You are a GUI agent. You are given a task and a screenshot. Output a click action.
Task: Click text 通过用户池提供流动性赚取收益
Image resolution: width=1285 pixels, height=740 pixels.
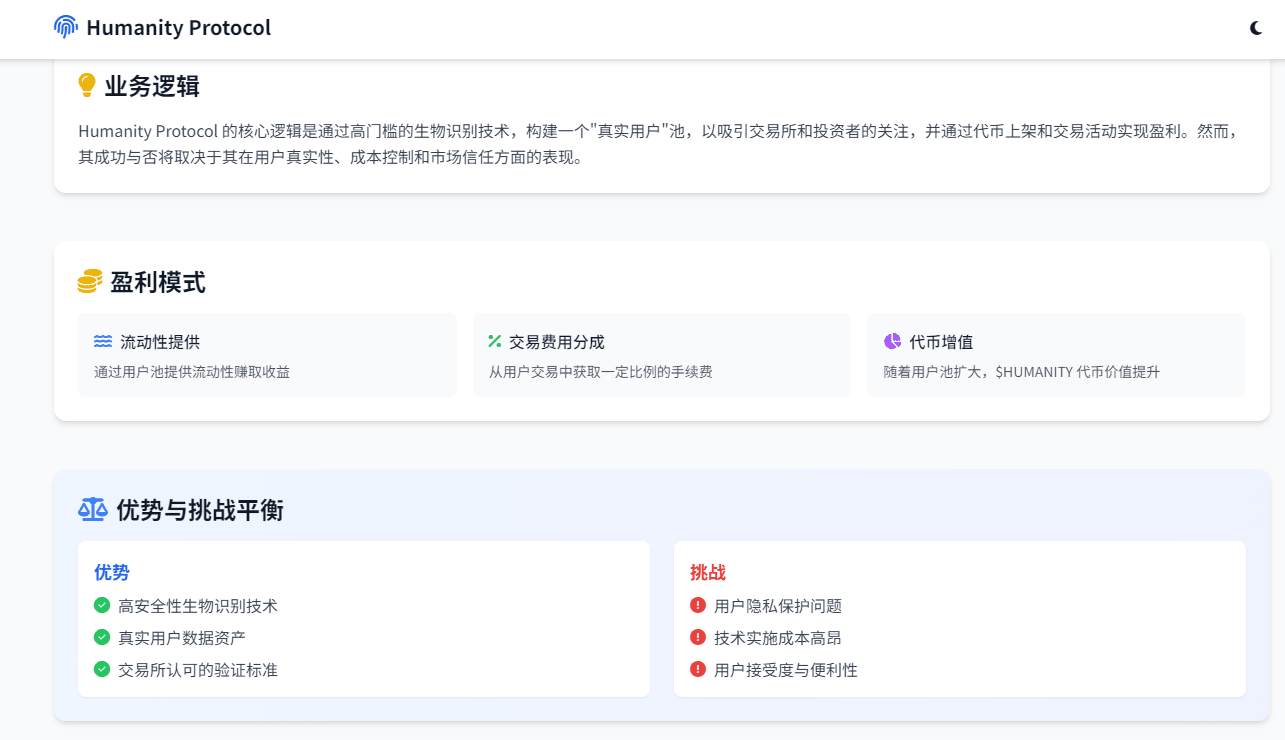[192, 372]
